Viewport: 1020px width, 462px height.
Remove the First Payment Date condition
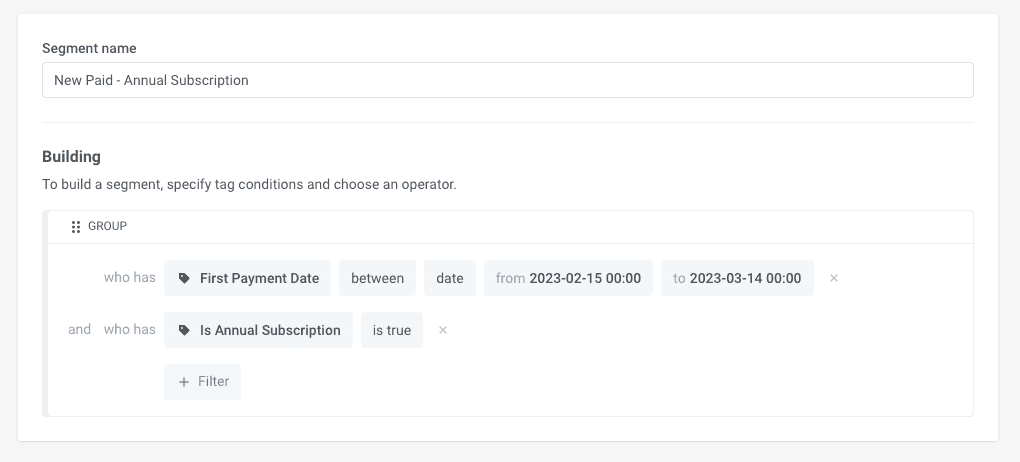834,278
